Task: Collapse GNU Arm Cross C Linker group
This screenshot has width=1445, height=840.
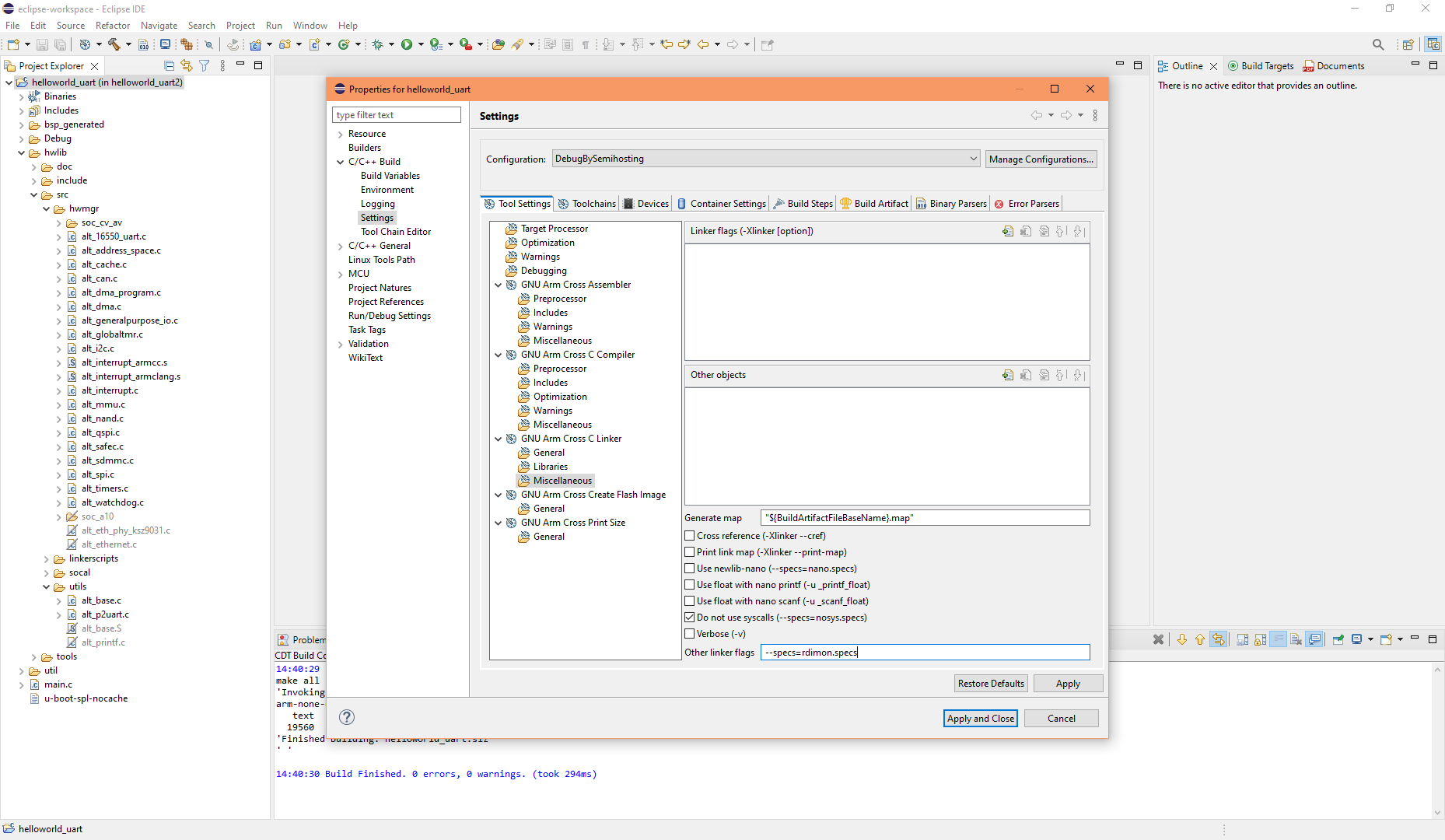Action: (x=499, y=438)
